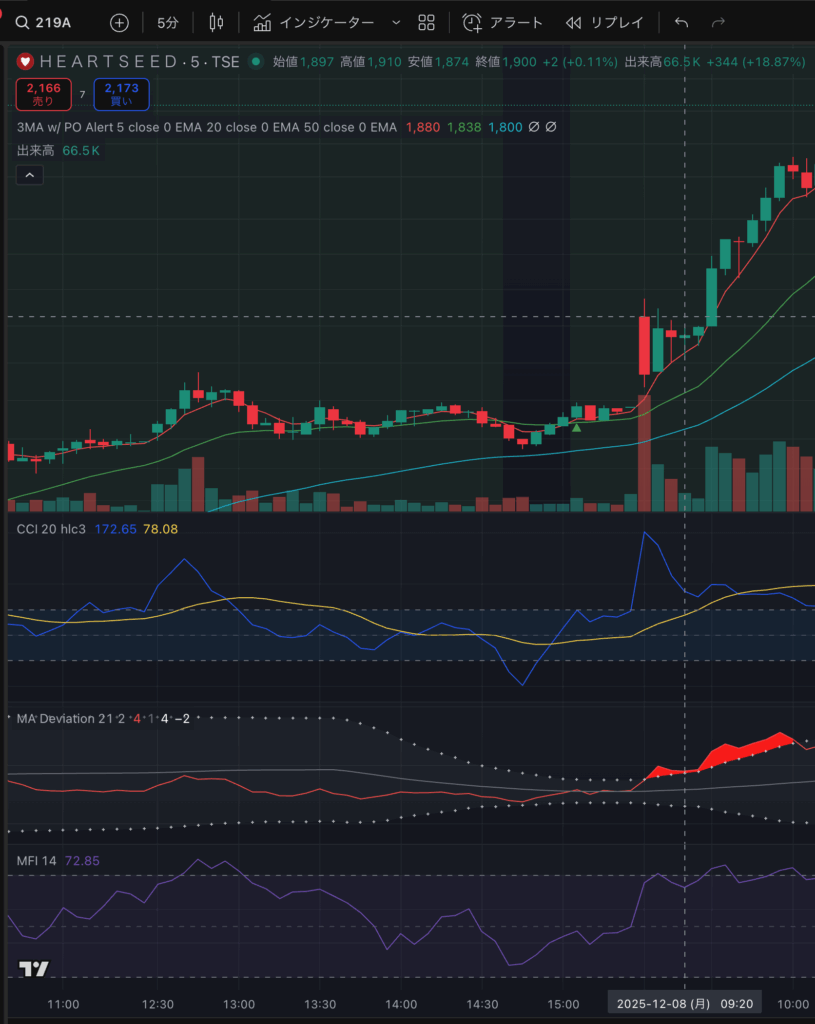The image size is (815, 1024).
Task: Select the MFI 14 indicator label
Action: (x=38, y=860)
